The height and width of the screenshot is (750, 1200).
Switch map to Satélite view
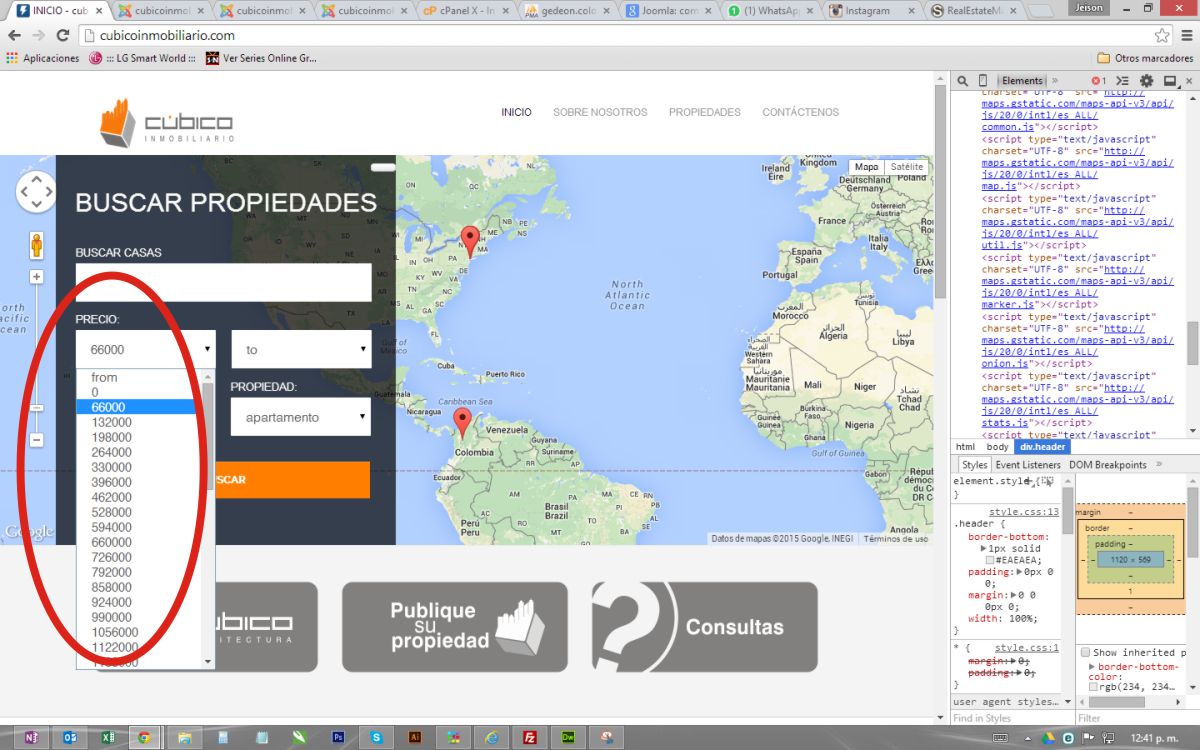tap(907, 167)
